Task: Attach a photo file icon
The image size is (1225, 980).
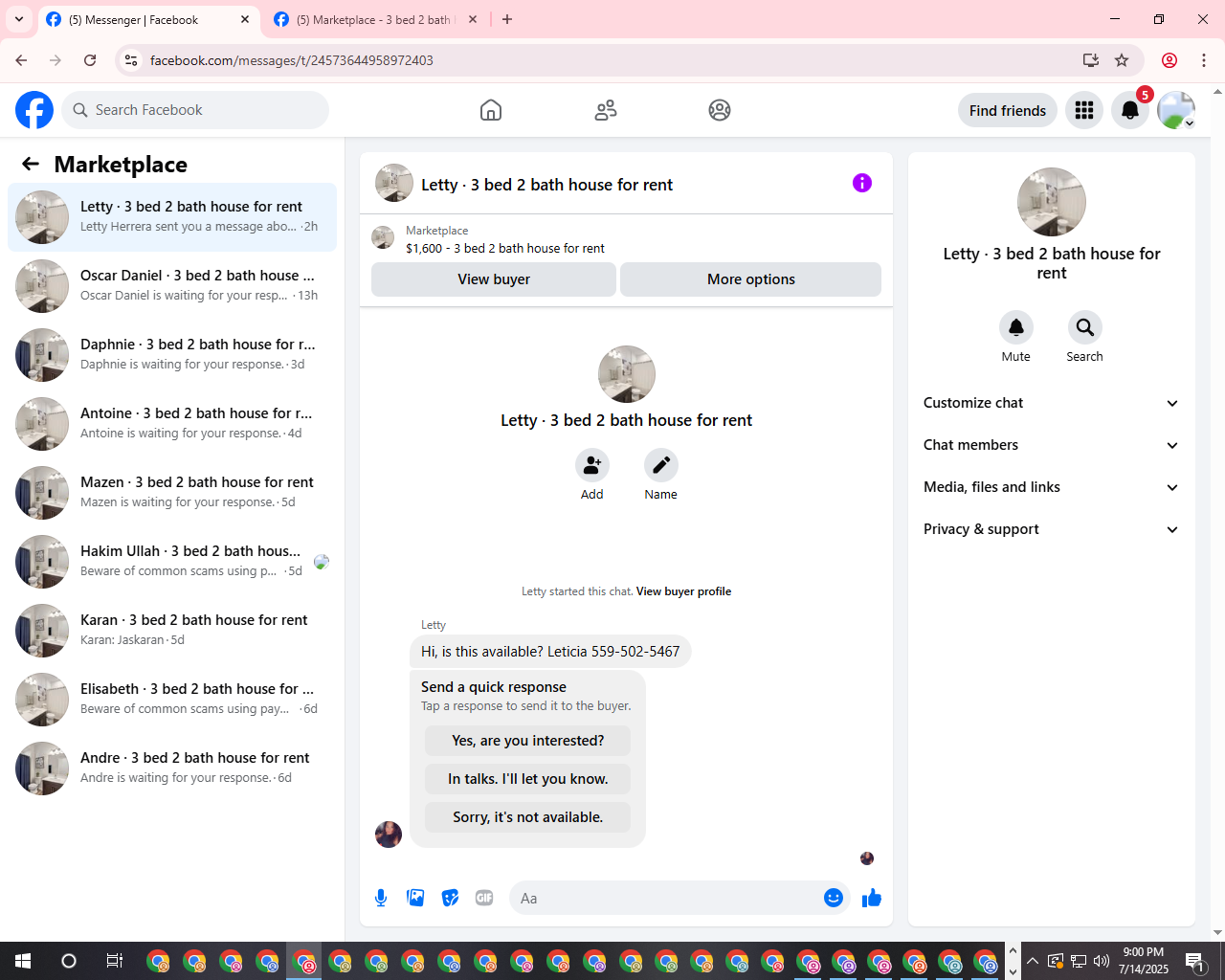Action: pyautogui.click(x=415, y=898)
